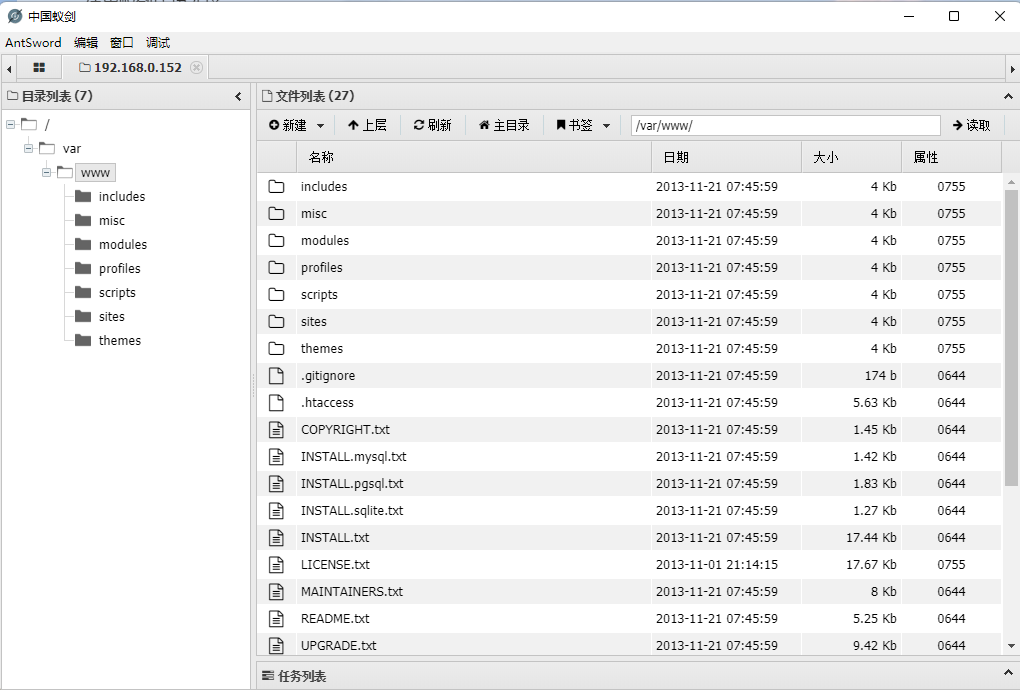Open the 调试 menu

(157, 43)
